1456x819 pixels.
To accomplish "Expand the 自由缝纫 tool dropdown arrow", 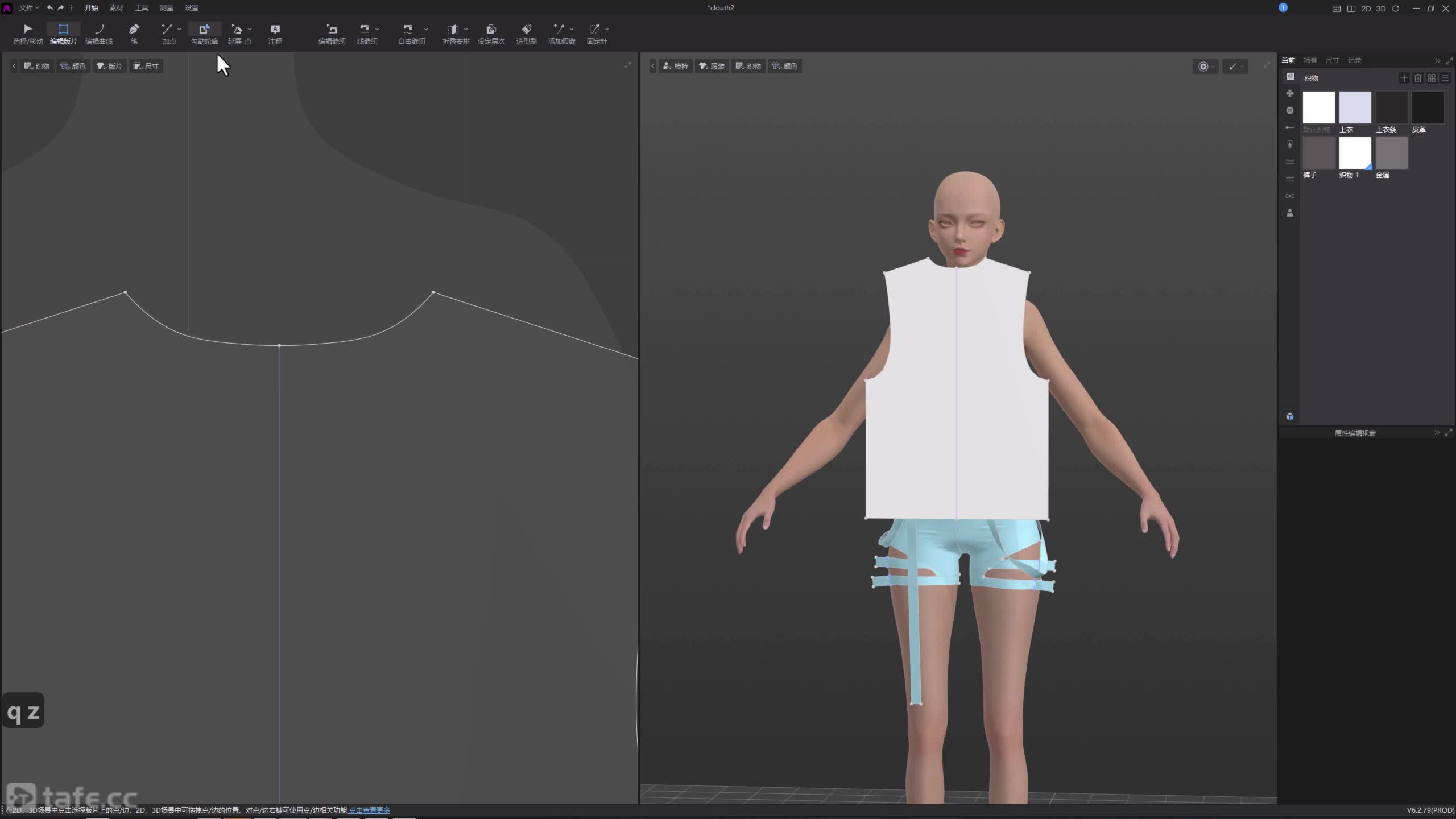I will [426, 29].
